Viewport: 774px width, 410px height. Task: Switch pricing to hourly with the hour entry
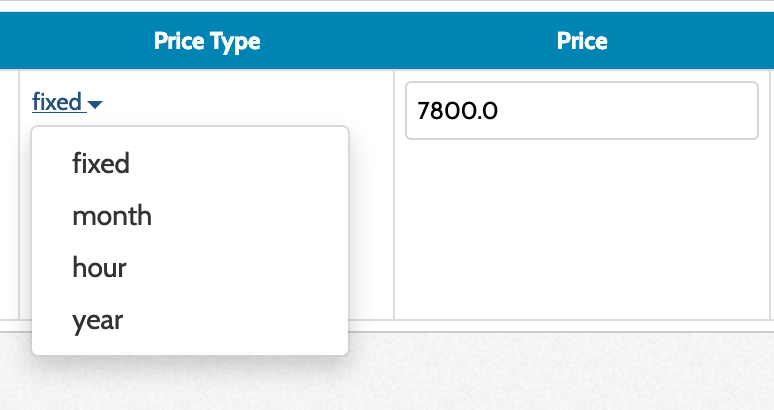pyautogui.click(x=99, y=268)
